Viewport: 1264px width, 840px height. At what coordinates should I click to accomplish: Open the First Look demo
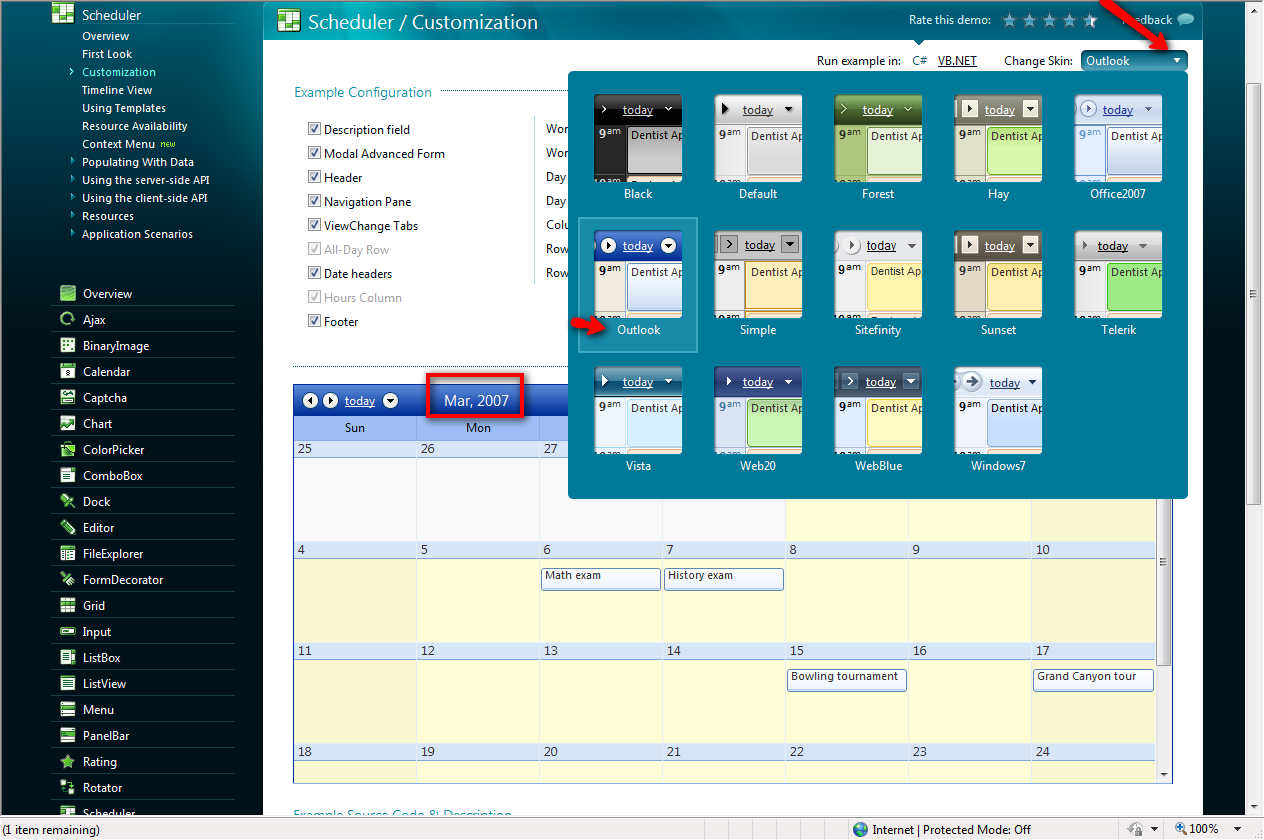[x=107, y=54]
